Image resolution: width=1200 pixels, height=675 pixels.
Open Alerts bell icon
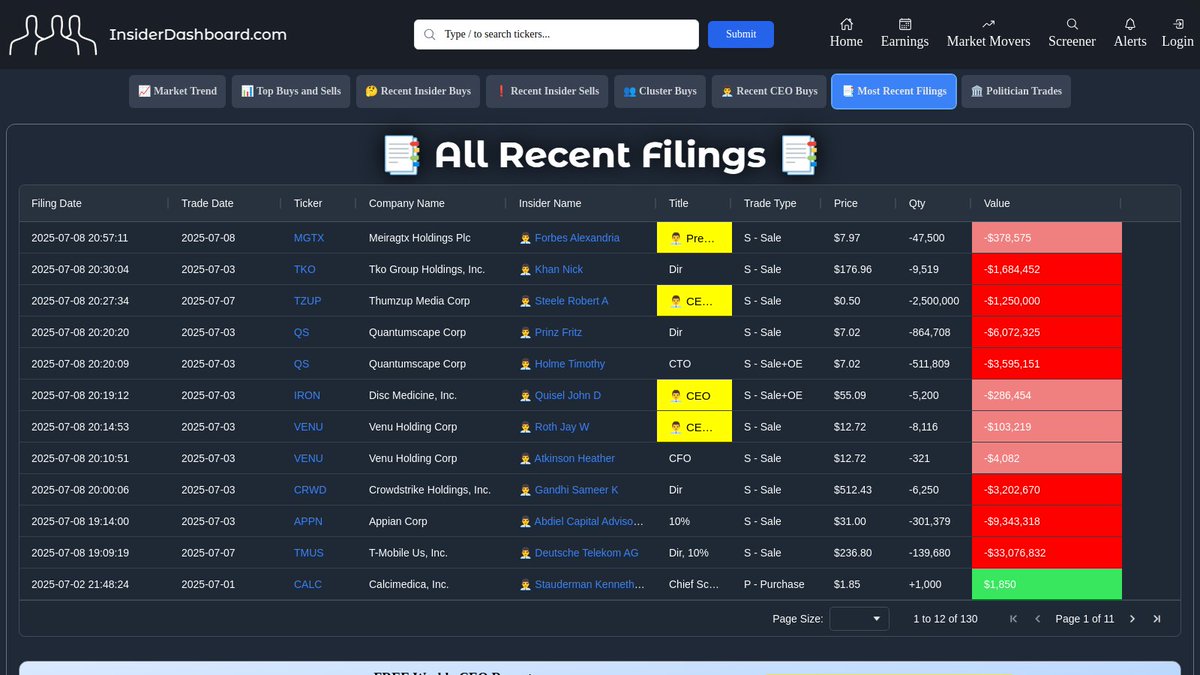[x=1130, y=24]
